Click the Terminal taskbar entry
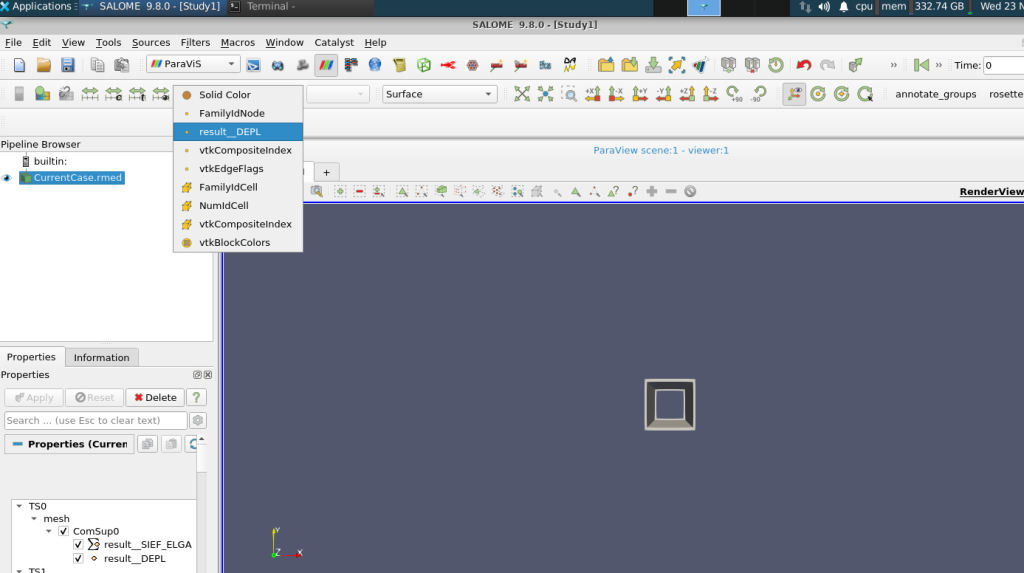 pyautogui.click(x=270, y=7)
